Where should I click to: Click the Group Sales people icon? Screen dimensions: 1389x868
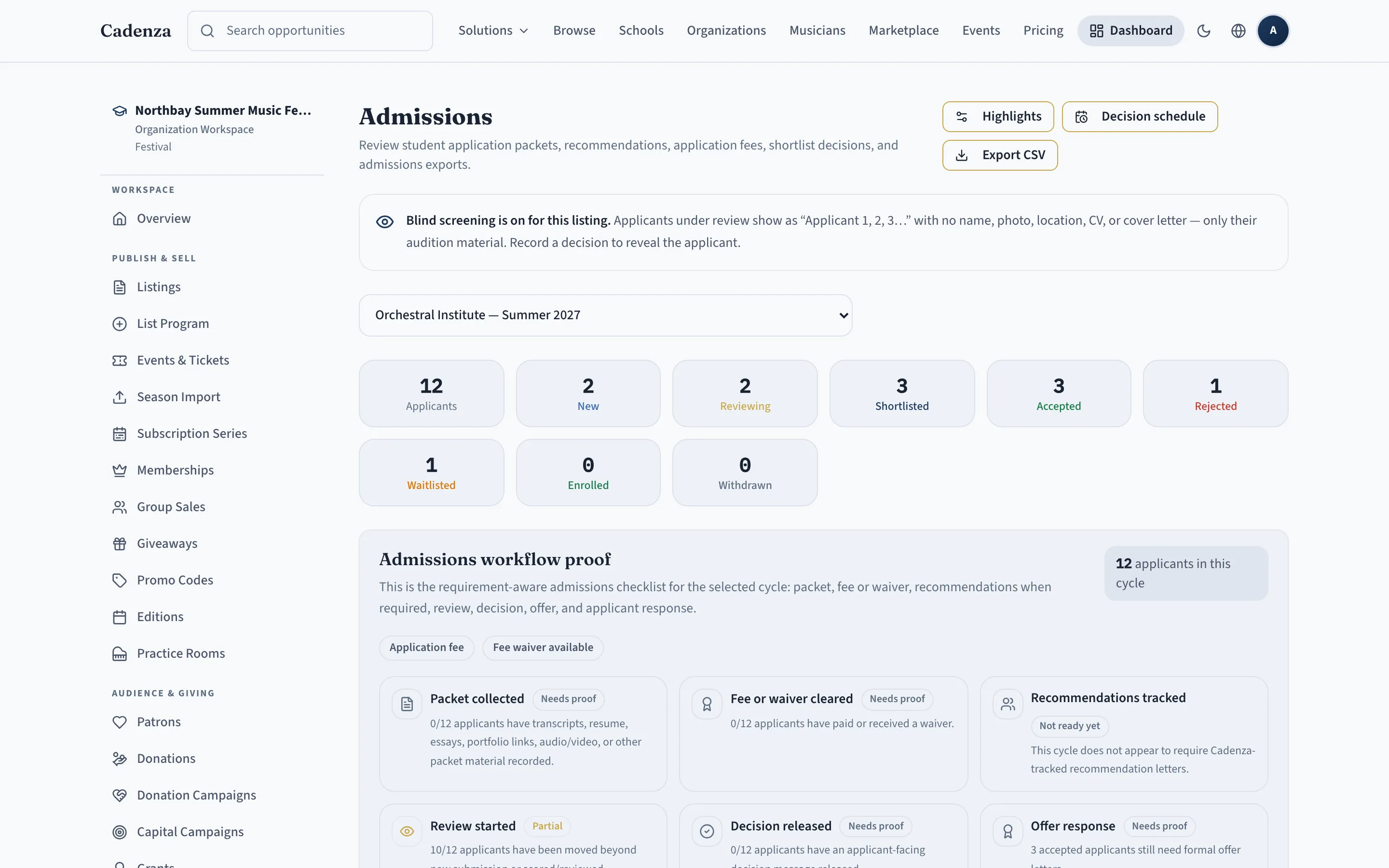120,507
